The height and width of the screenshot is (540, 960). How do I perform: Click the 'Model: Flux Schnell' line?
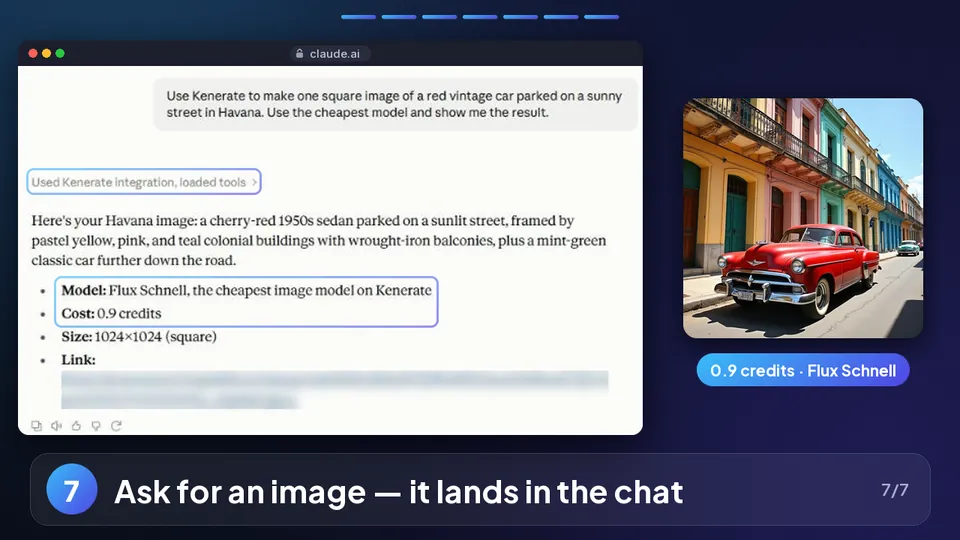click(246, 290)
